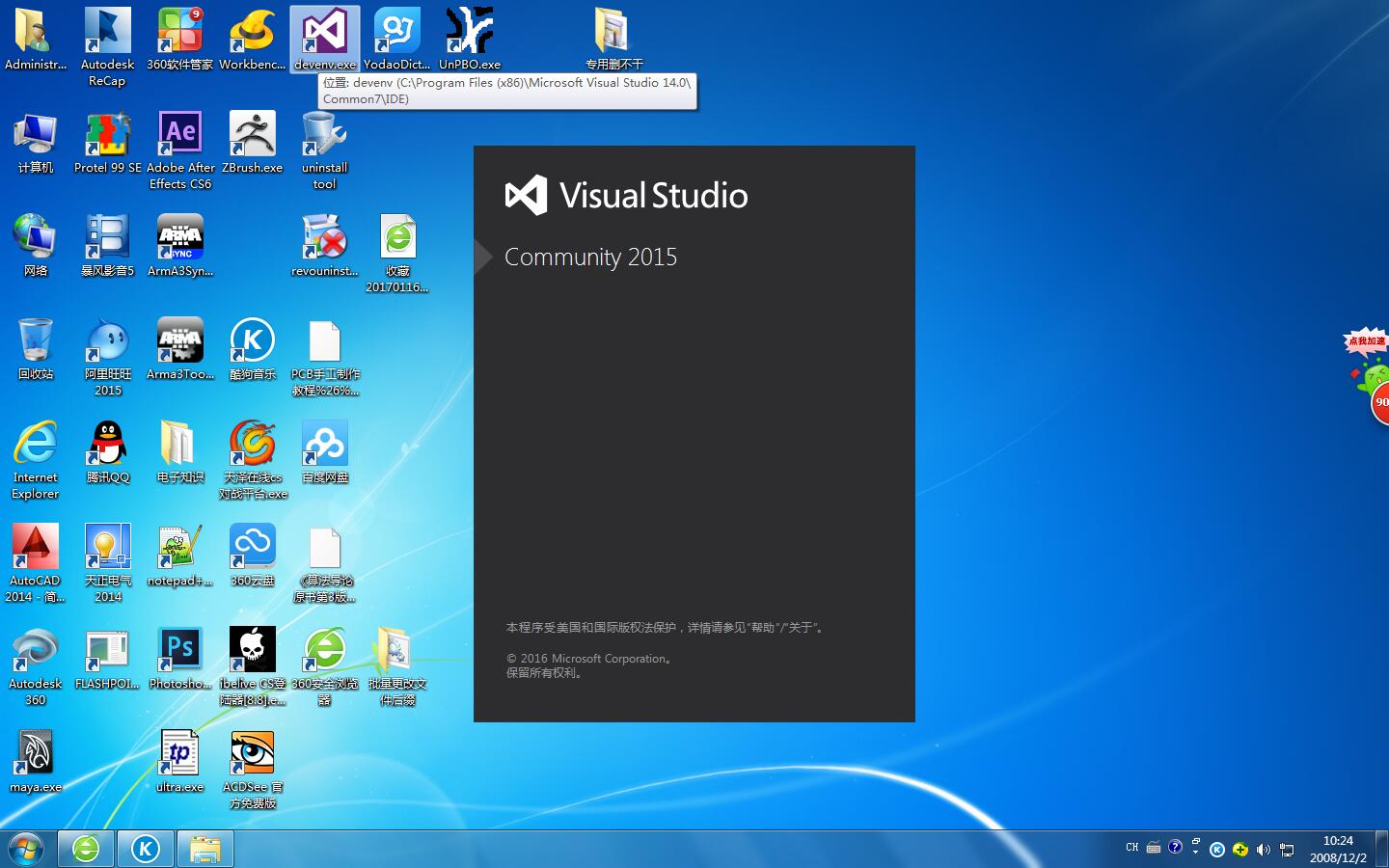Screen dimensions: 1389x868
Task: Select the 暴风影音5 desktop shortcut
Action: pos(108,246)
